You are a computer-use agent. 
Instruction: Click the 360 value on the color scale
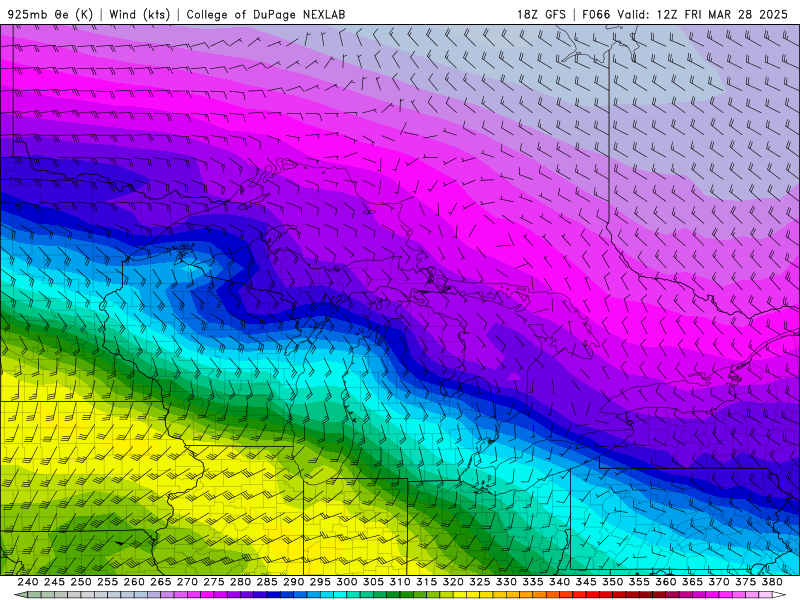point(665,582)
